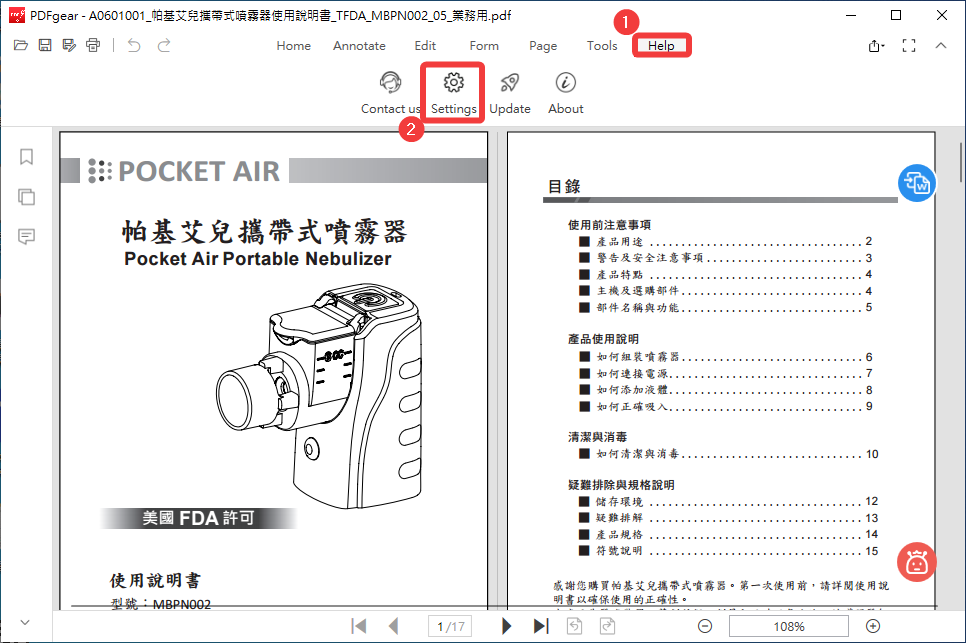Click the 如何添加液體 contents entry
966x643 pixels.
point(726,390)
